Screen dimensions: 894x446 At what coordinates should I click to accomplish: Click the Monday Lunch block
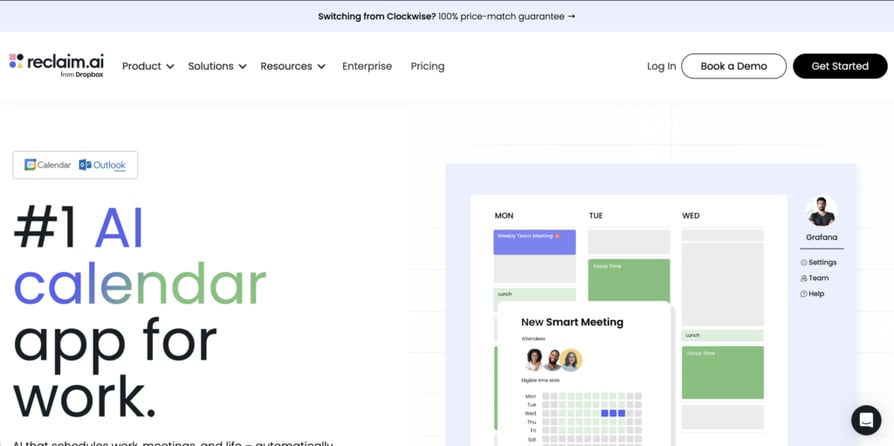click(534, 295)
